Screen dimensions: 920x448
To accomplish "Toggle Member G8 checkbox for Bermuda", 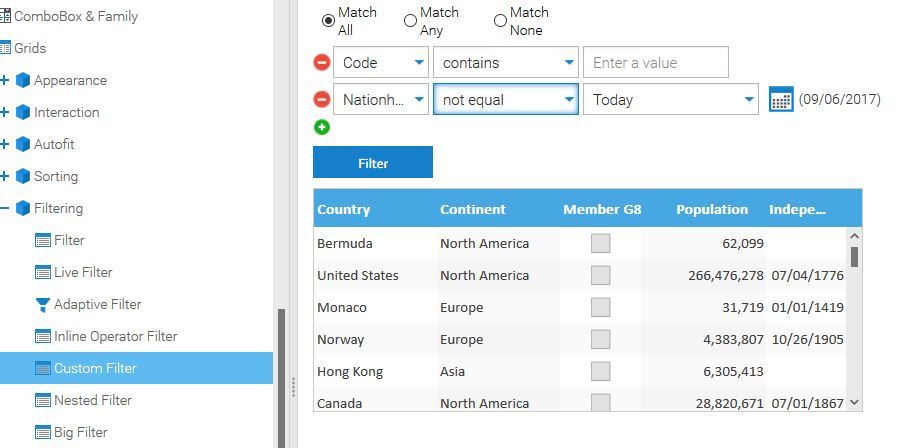I will pyautogui.click(x=600, y=243).
